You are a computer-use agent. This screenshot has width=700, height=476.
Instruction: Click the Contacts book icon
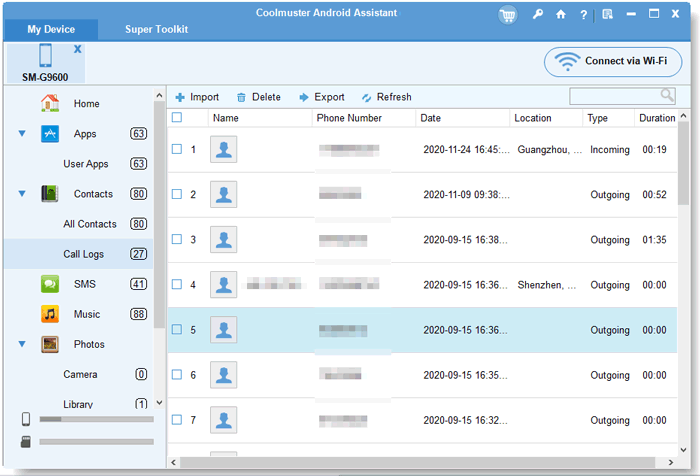(50, 194)
